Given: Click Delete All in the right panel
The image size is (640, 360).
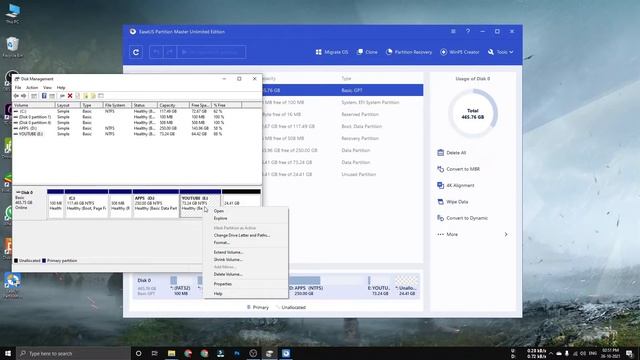Looking at the screenshot, I should coord(451,153).
